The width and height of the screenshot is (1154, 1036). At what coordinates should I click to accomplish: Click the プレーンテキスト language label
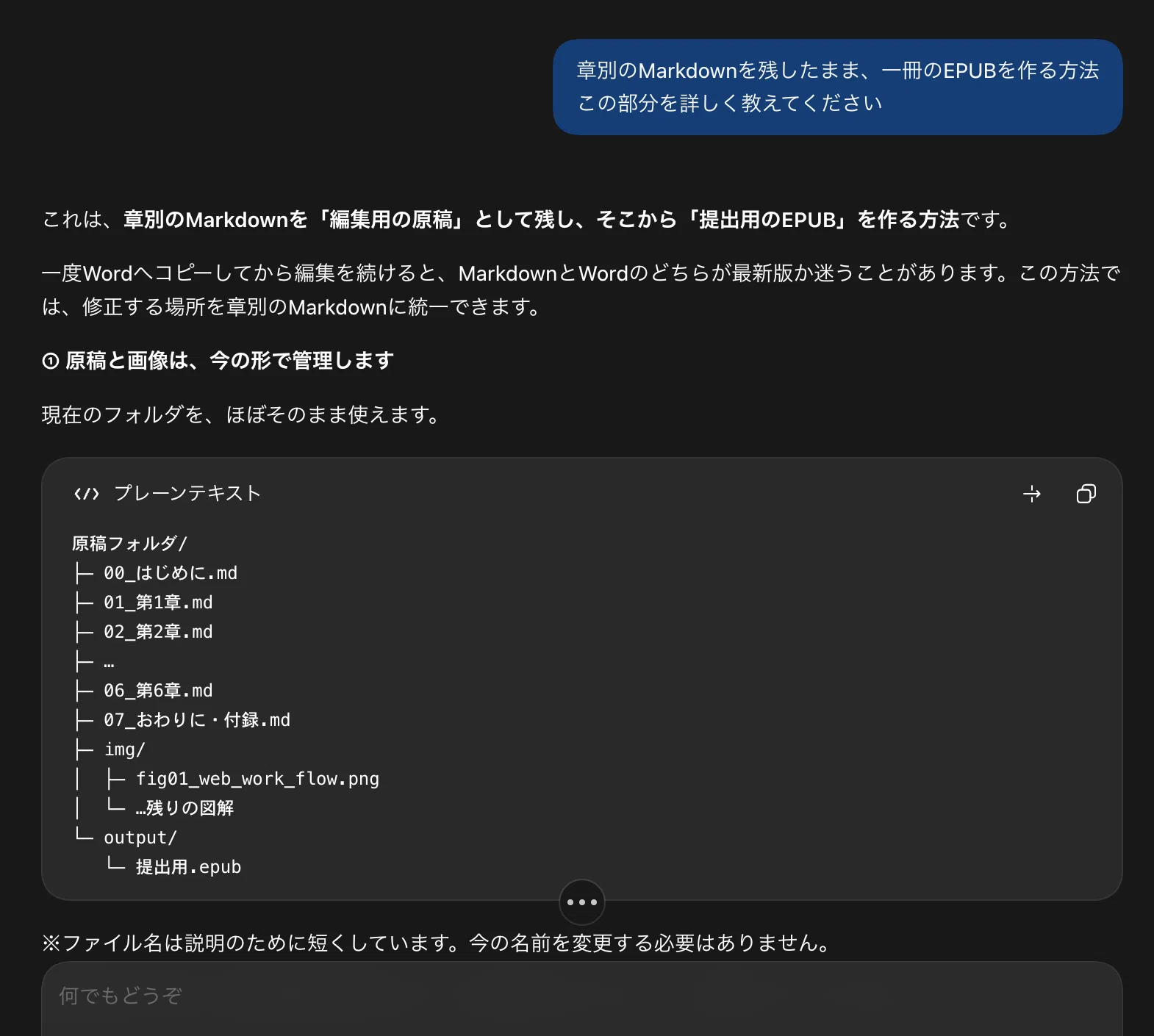187,493
